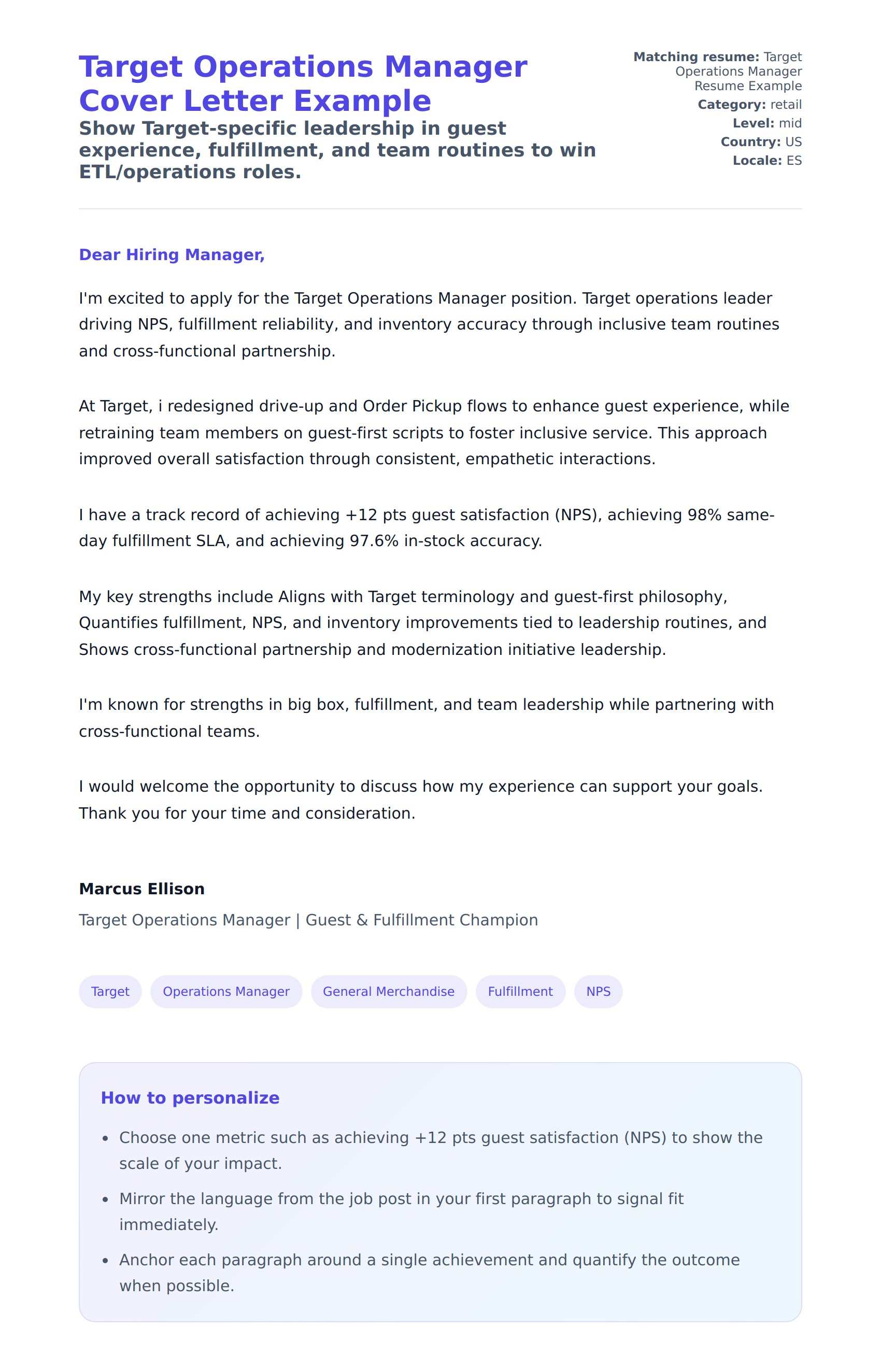Click the Cover Letter Example main title
Viewport: 881px width, 1372px height.
pos(303,83)
